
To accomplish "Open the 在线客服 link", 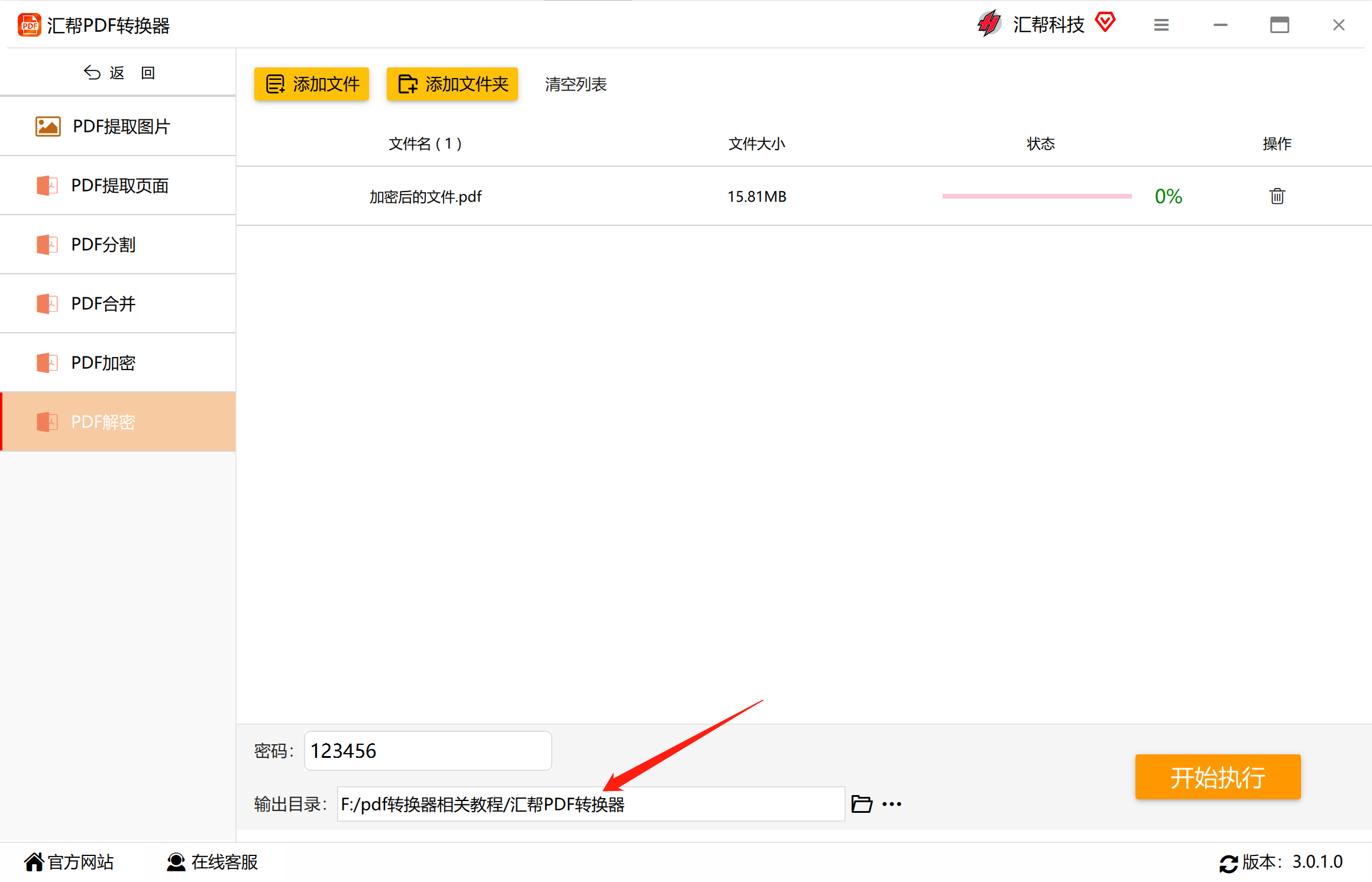I will (x=225, y=862).
